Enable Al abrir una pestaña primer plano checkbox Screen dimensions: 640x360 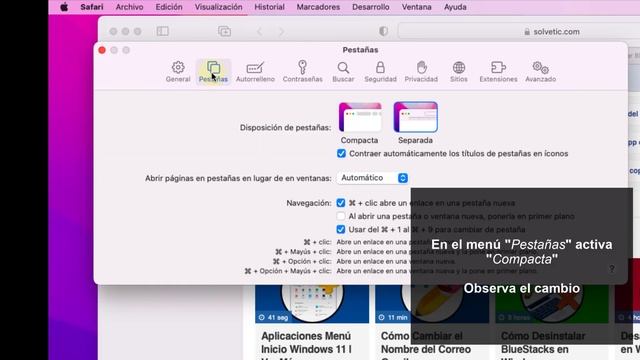click(x=340, y=216)
